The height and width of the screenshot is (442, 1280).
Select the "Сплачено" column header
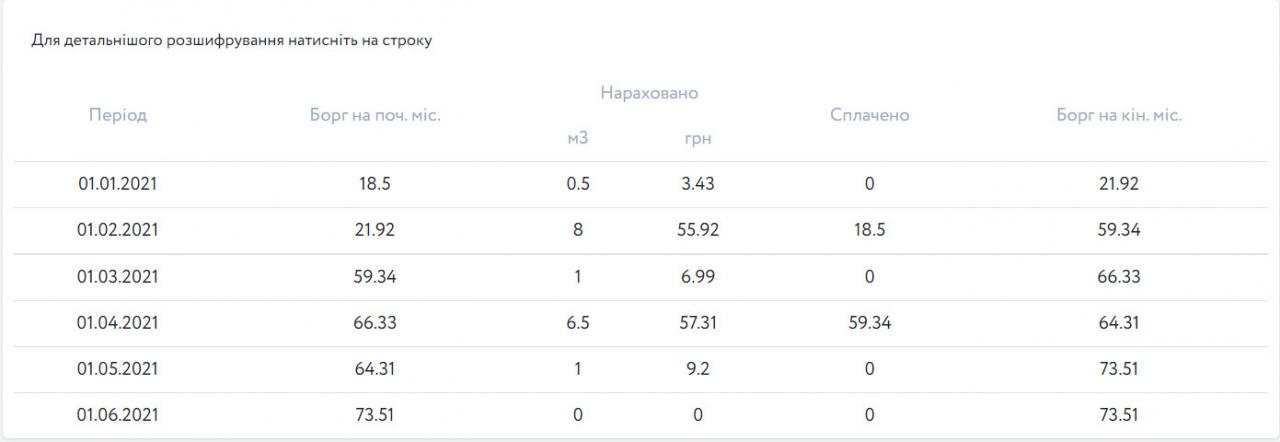[x=869, y=115]
